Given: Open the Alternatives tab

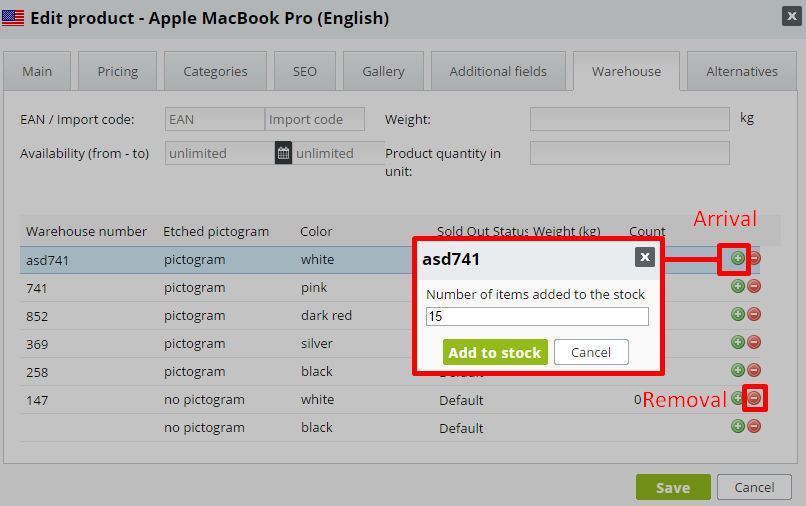Looking at the screenshot, I should click(742, 71).
